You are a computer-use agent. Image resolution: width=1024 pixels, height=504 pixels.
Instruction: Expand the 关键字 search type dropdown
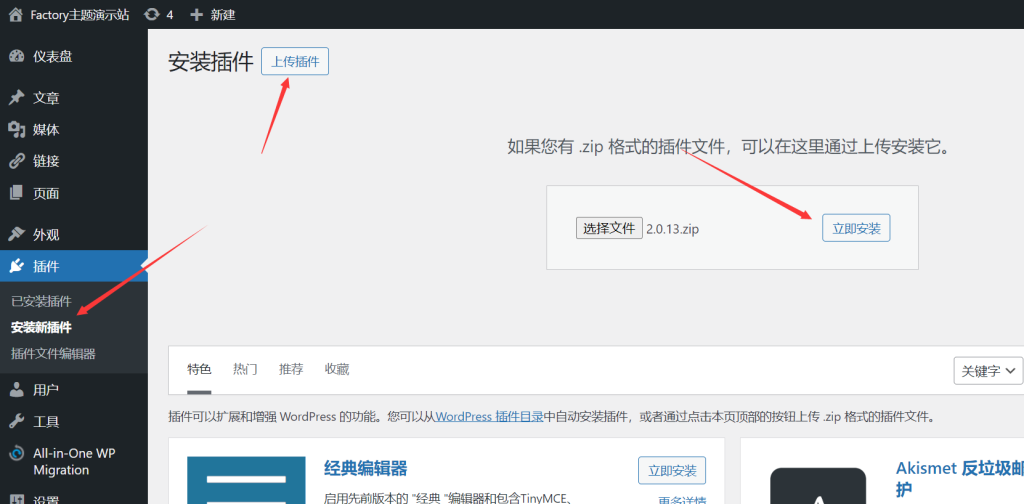(988, 370)
